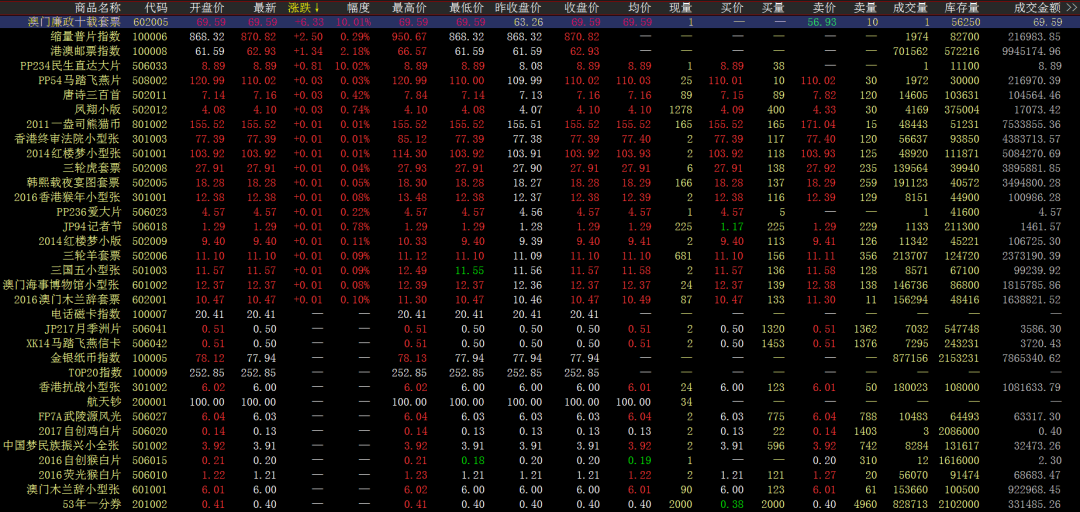Choose the 航天钞 row
The height and width of the screenshot is (512, 1080).
tap(540, 402)
